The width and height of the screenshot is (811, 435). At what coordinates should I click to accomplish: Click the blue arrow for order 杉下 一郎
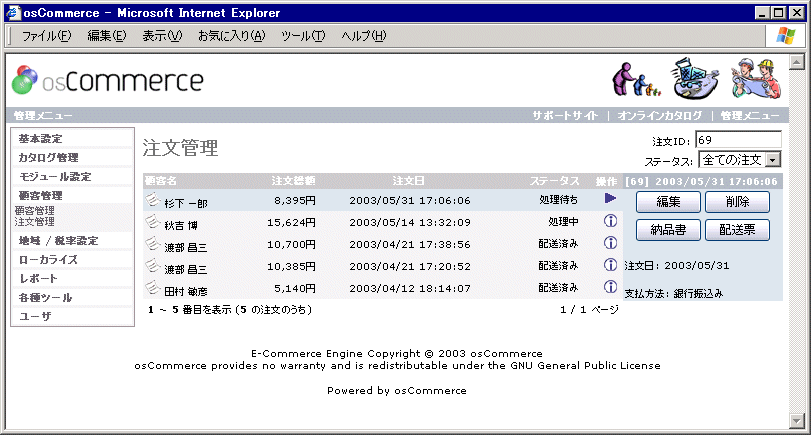(x=610, y=198)
